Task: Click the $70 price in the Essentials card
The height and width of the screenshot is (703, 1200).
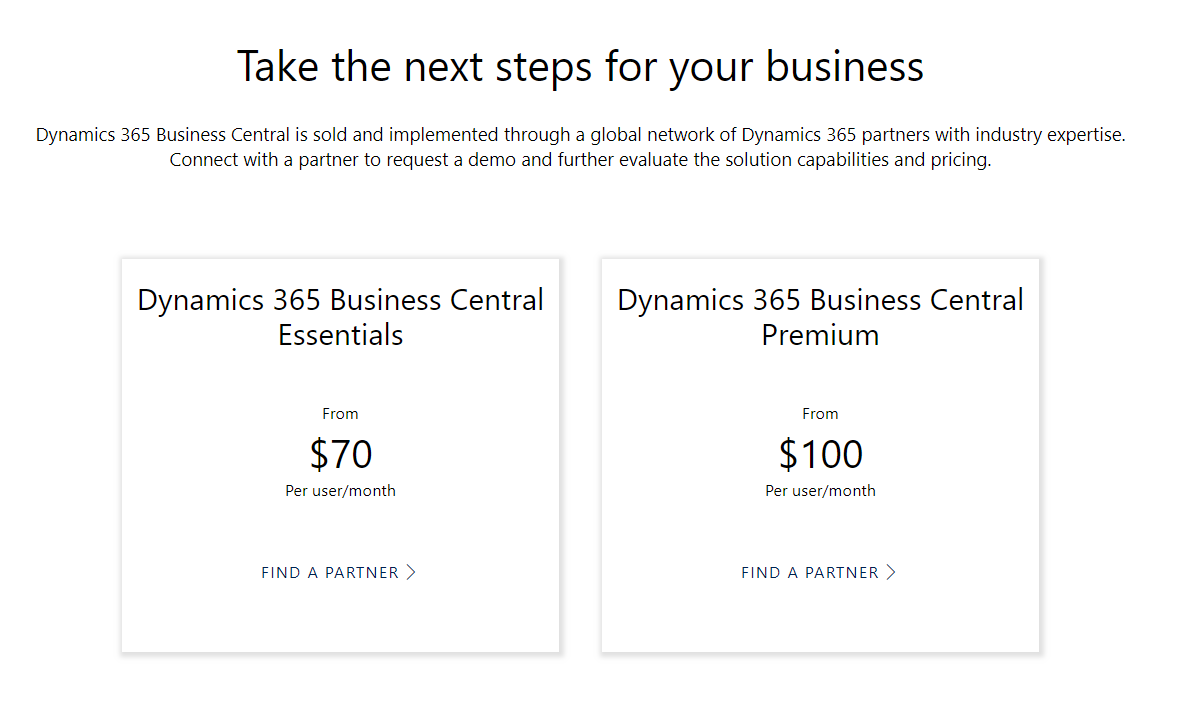Action: (x=341, y=454)
